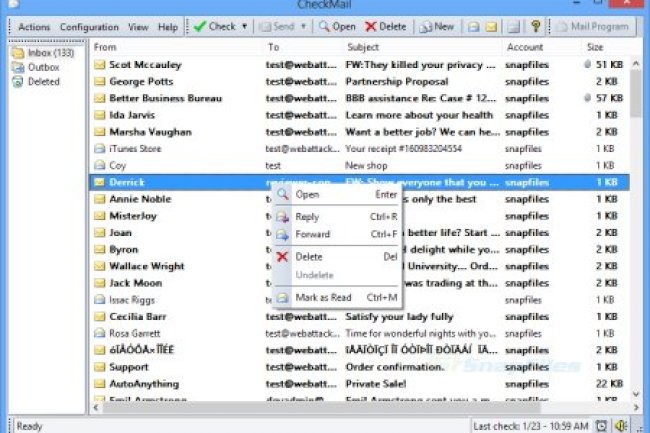Open the Outbox folder
This screenshot has width=650, height=433.
click(43, 67)
